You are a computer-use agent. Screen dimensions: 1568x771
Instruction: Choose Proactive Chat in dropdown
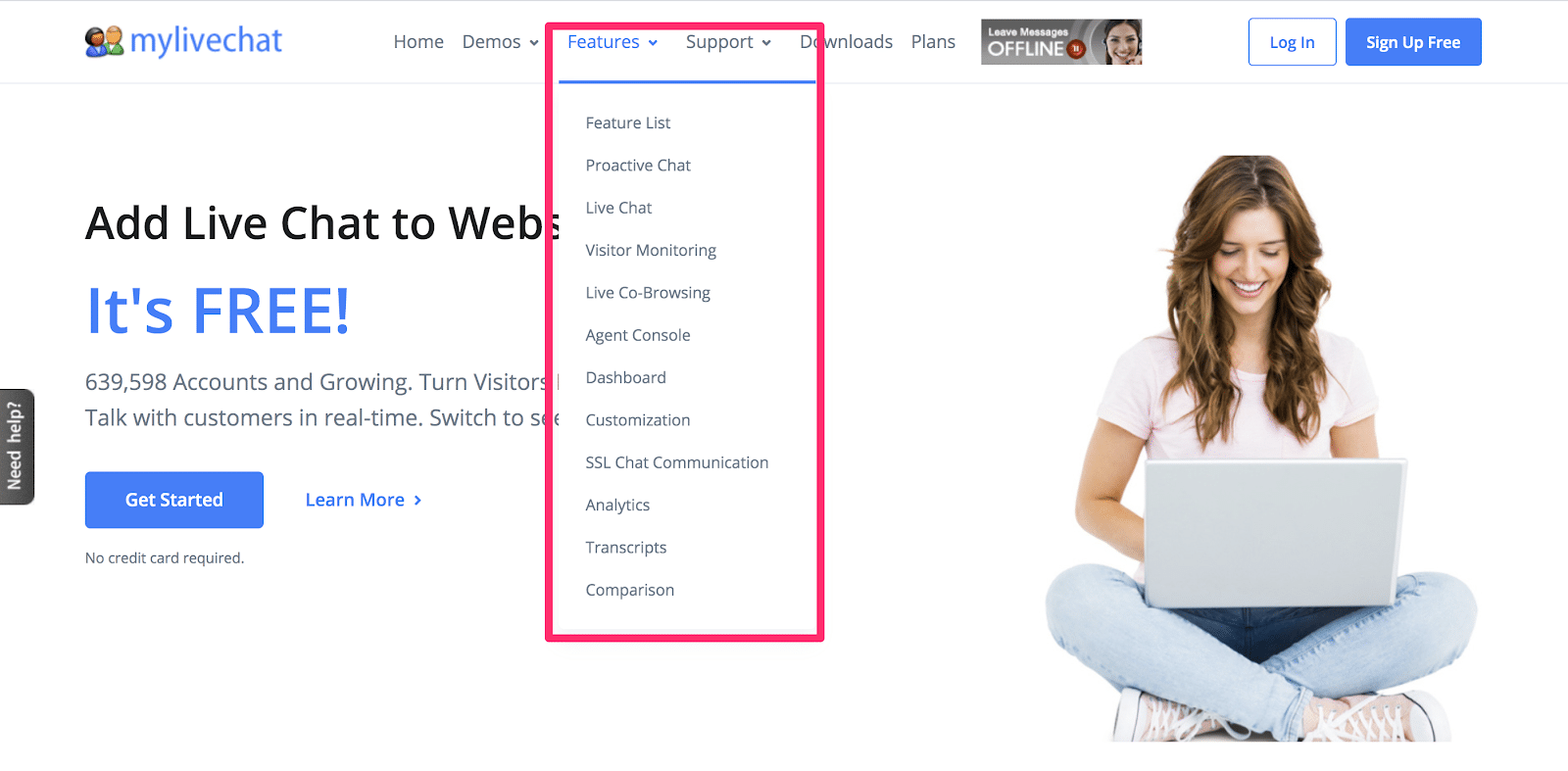click(638, 166)
